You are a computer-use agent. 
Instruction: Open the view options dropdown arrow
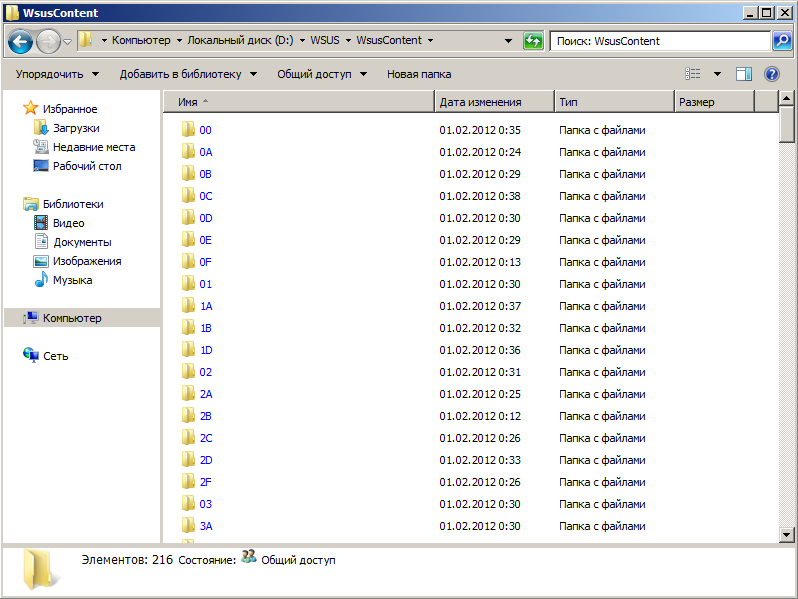[717, 74]
